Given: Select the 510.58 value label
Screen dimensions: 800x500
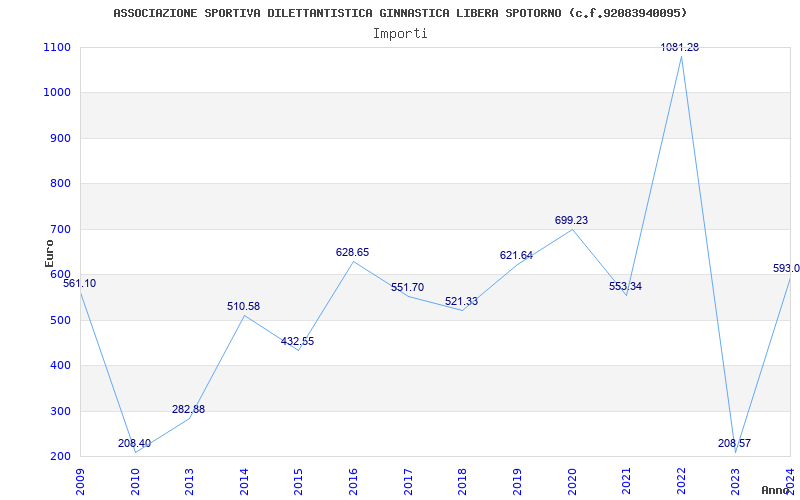Looking at the screenshot, I should pyautogui.click(x=243, y=306).
